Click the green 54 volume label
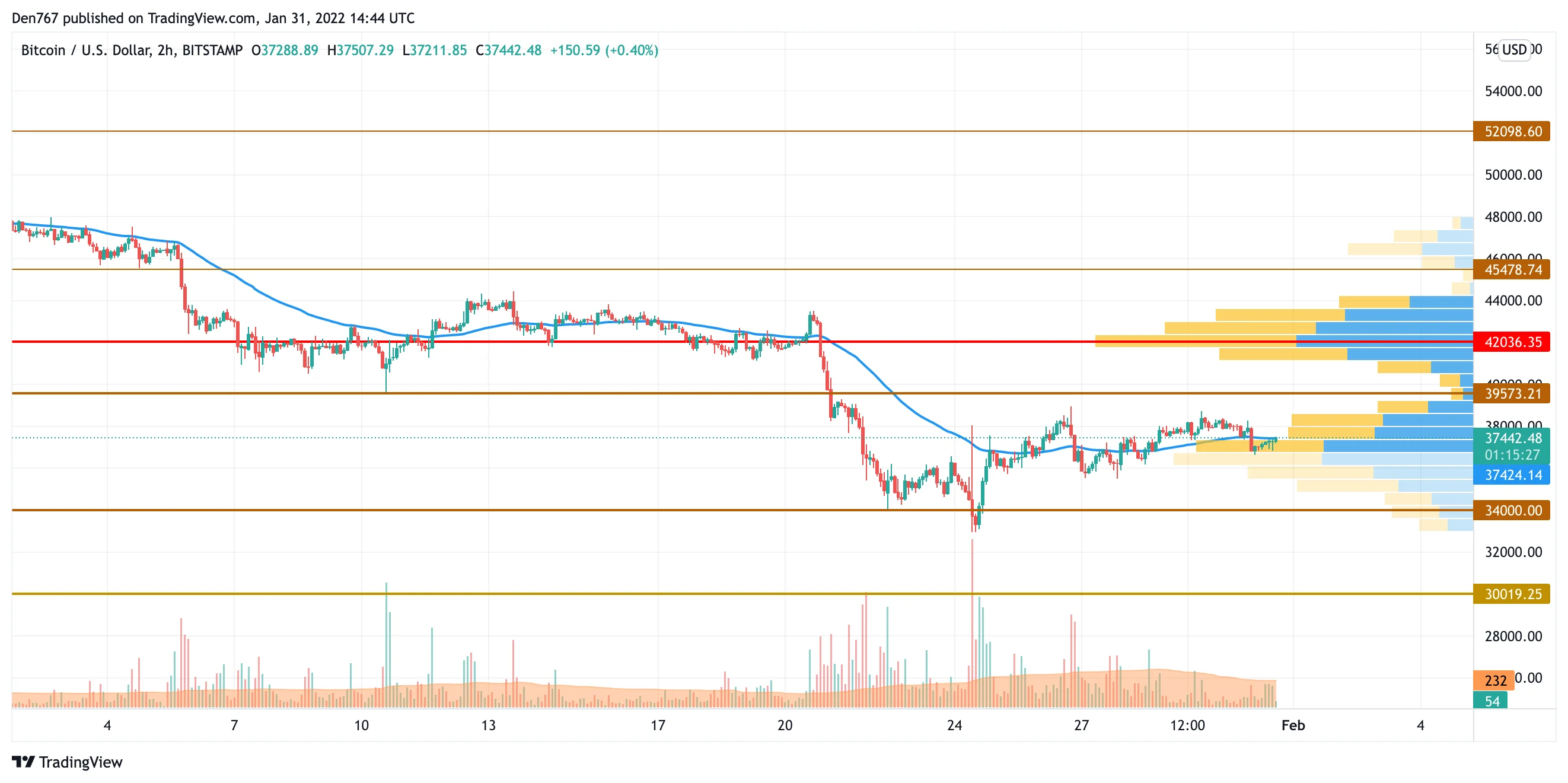The width and height of the screenshot is (1568, 783). 1491,701
